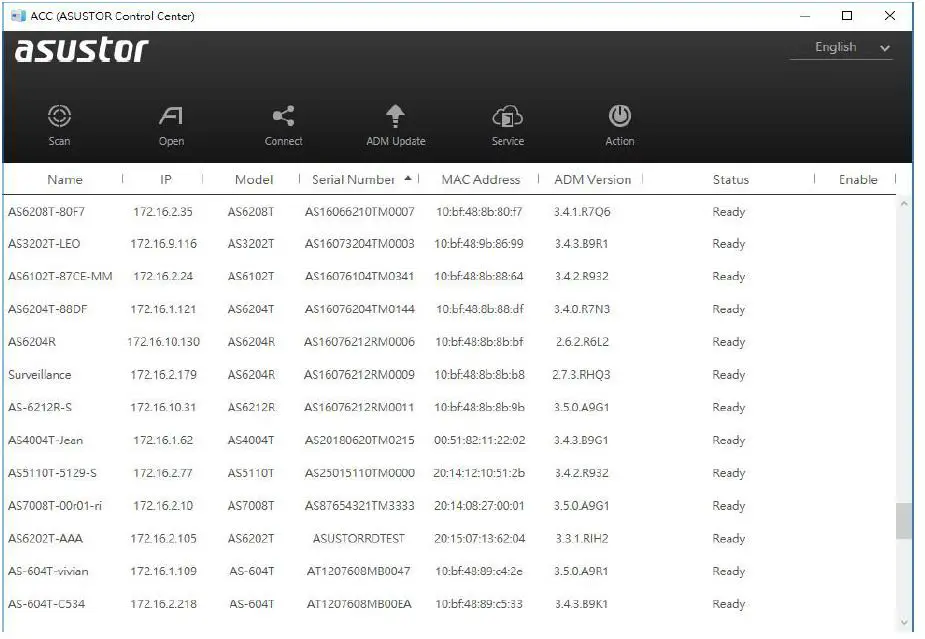This screenshot has height=639, width=925.
Task: Click IP address 172.16.9.116
Action: click(163, 244)
